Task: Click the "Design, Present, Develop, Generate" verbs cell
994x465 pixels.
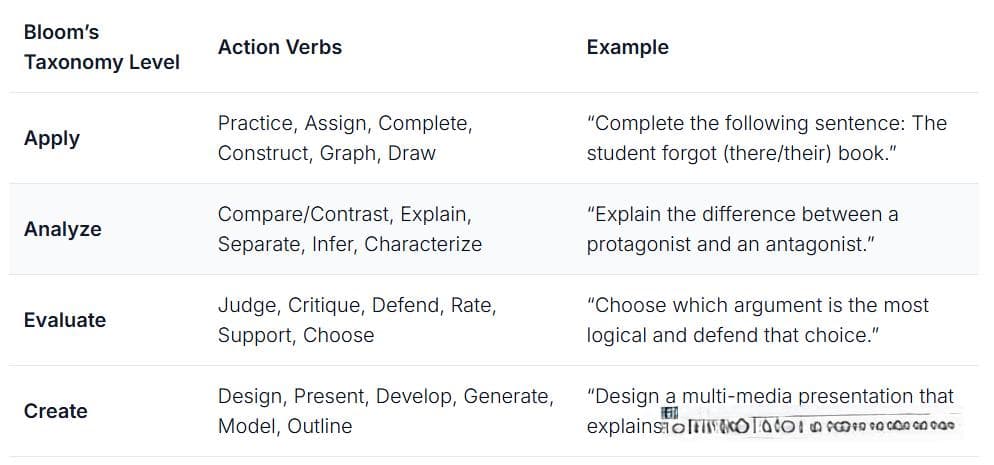Action: (385, 411)
